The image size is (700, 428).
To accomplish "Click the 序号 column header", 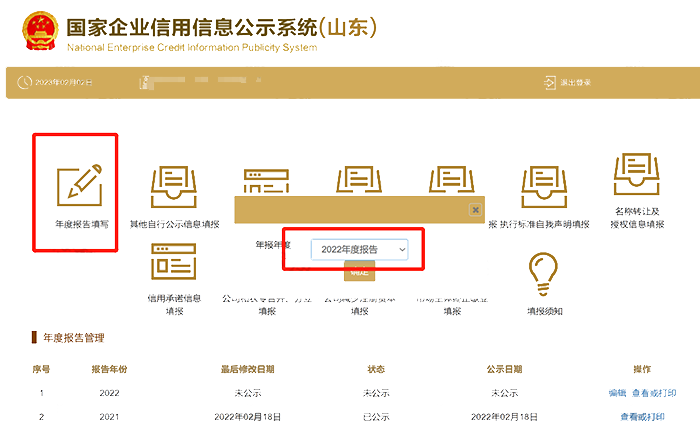I will (41, 369).
